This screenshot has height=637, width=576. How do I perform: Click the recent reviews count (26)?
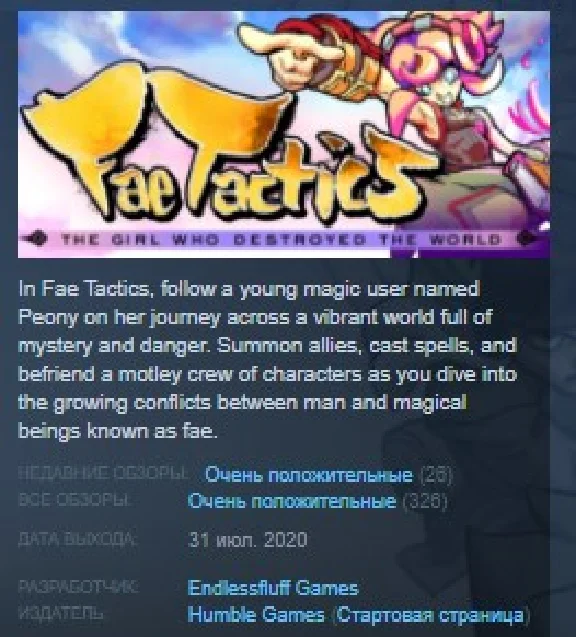click(435, 474)
